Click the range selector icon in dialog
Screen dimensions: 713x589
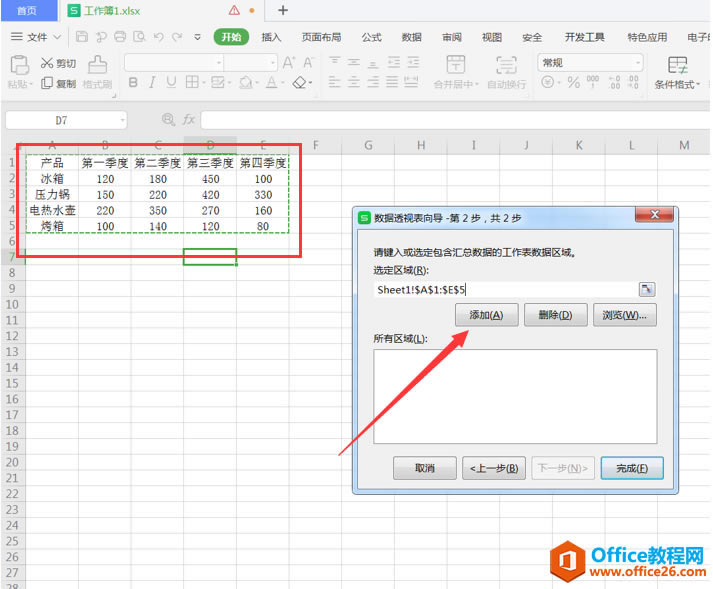pos(647,289)
